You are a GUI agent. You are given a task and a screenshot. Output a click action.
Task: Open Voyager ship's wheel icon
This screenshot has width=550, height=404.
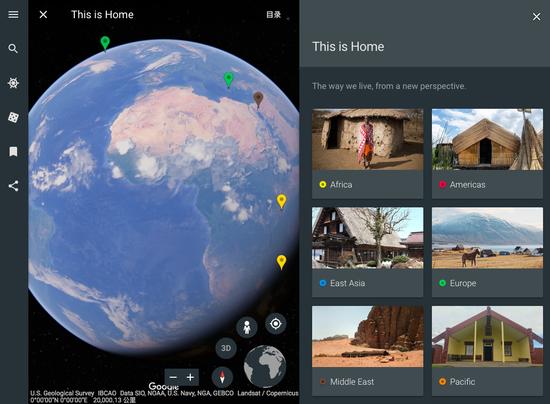click(x=13, y=83)
